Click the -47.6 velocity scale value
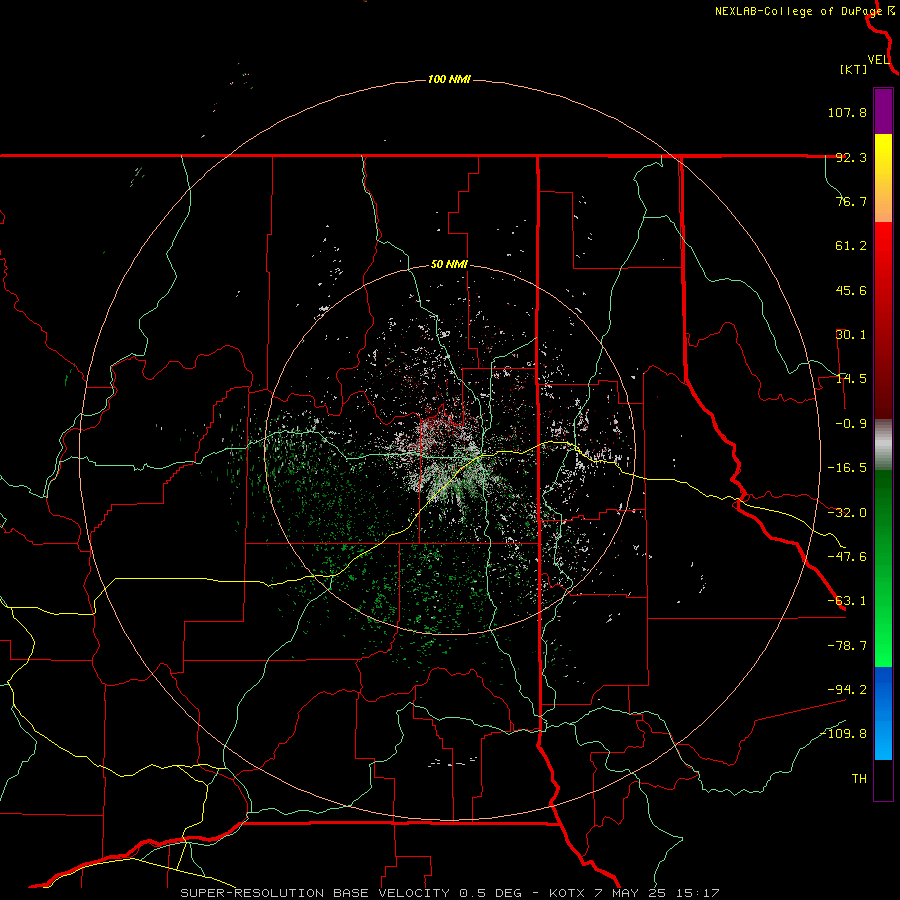This screenshot has height=900, width=900. [847, 557]
